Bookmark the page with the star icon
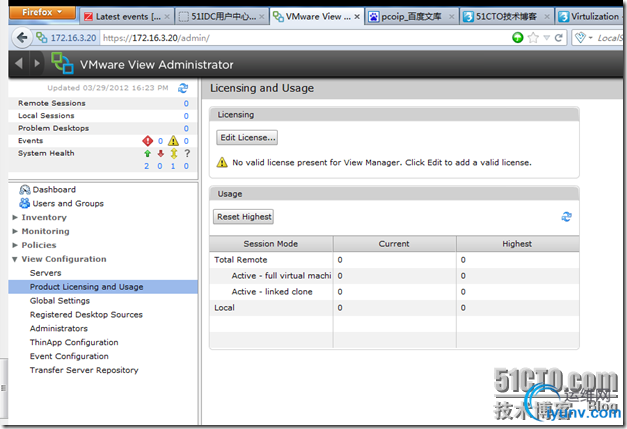This screenshot has height=429, width=627. (x=533, y=38)
